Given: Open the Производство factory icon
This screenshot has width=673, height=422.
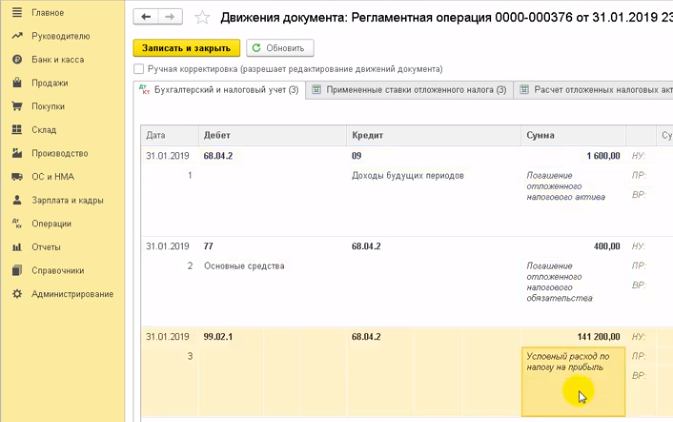Looking at the screenshot, I should click(17, 153).
